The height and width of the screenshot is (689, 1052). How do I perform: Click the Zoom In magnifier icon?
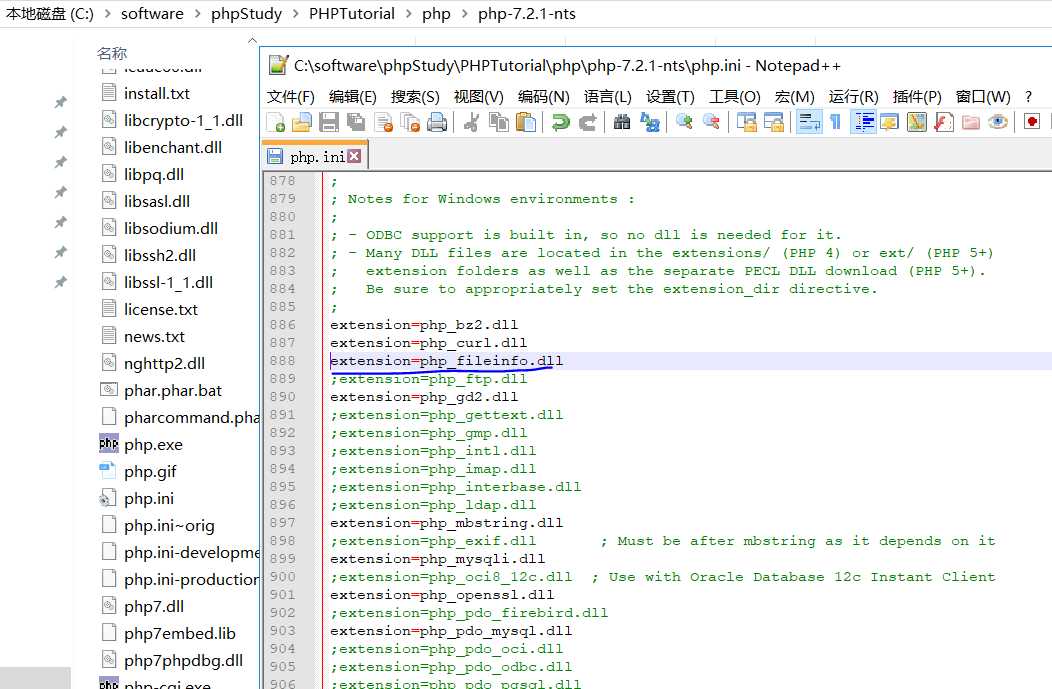(684, 122)
